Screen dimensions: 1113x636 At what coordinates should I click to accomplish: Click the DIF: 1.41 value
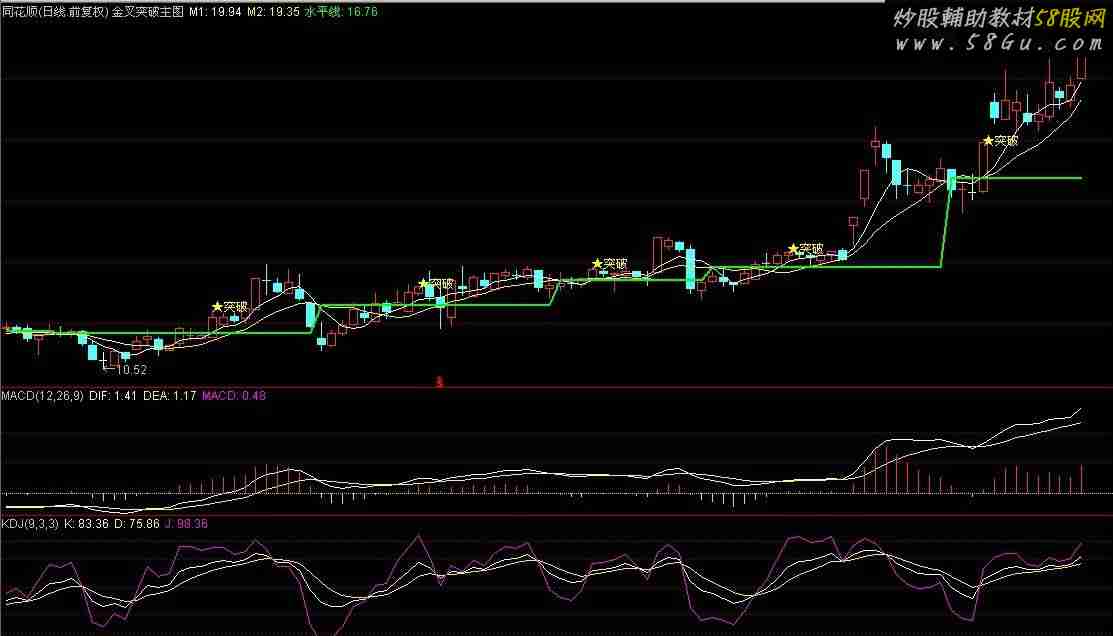(x=111, y=396)
